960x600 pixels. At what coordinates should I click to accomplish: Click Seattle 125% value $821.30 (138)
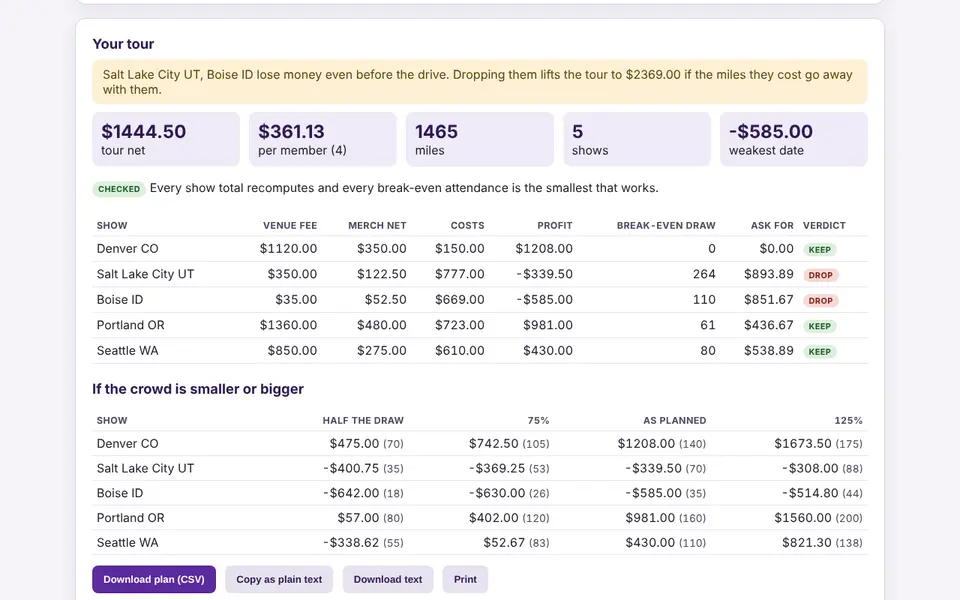822,543
